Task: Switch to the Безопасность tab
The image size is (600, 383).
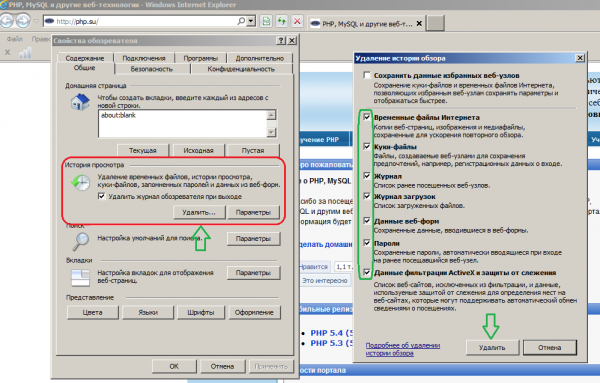Action: [x=152, y=69]
